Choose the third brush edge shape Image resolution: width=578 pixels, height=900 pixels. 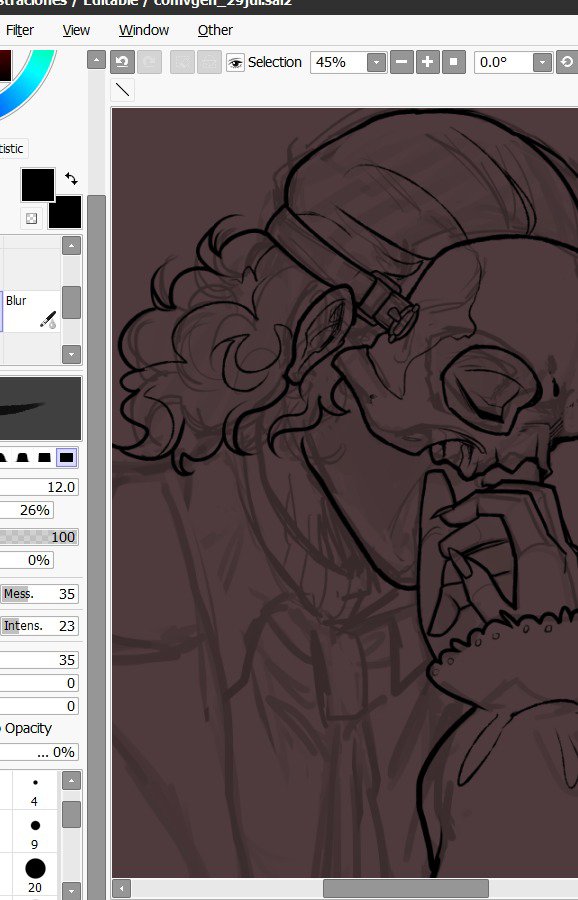[x=44, y=457]
